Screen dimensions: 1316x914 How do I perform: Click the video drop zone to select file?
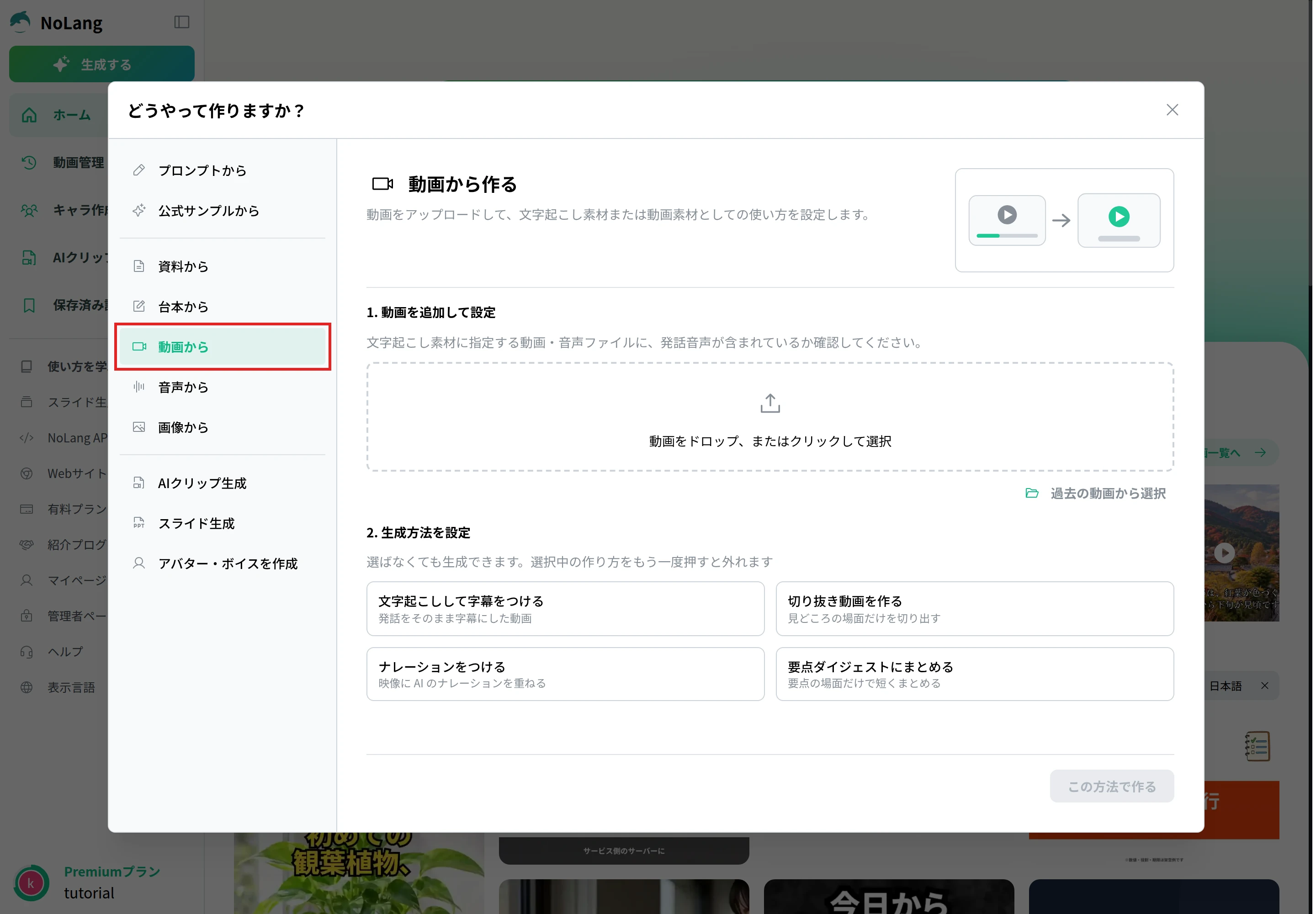(769, 416)
